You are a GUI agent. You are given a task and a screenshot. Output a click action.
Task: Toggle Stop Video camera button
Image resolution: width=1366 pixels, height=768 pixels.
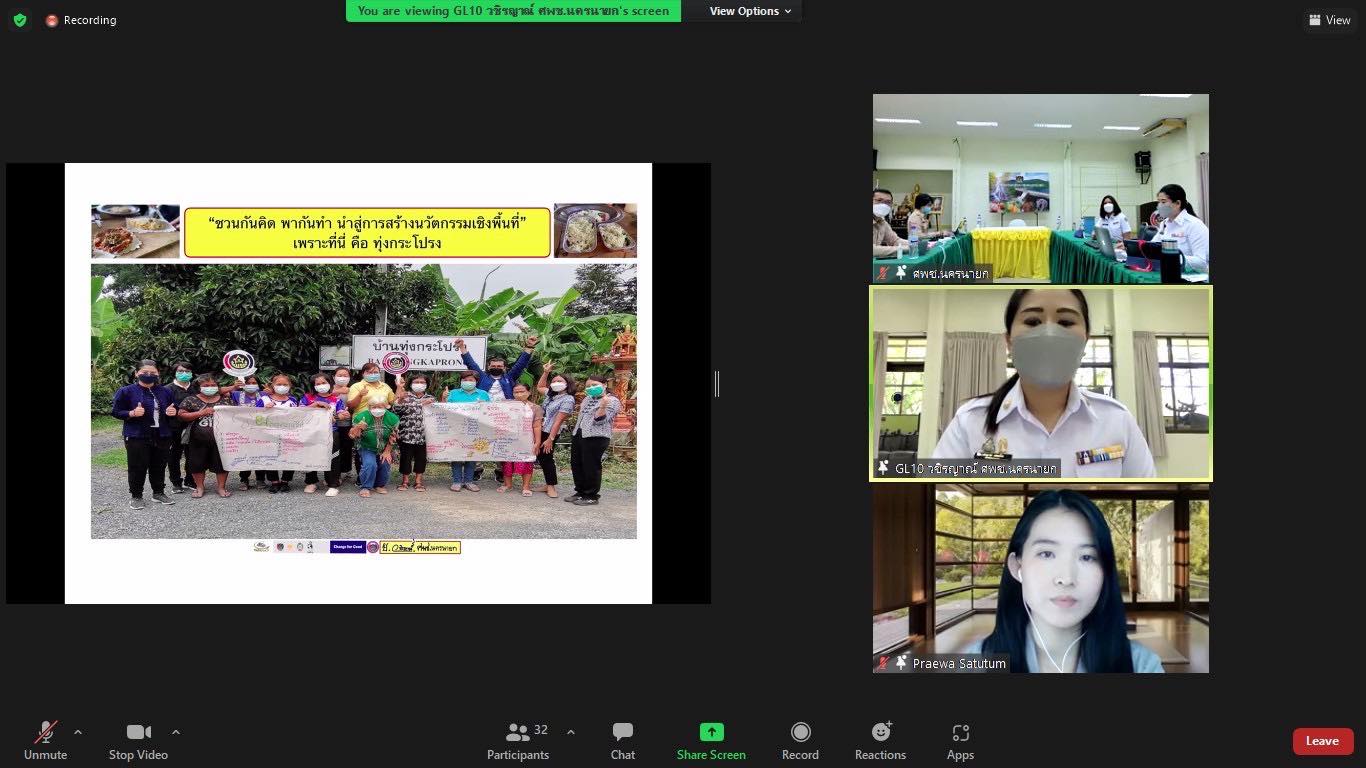click(138, 732)
